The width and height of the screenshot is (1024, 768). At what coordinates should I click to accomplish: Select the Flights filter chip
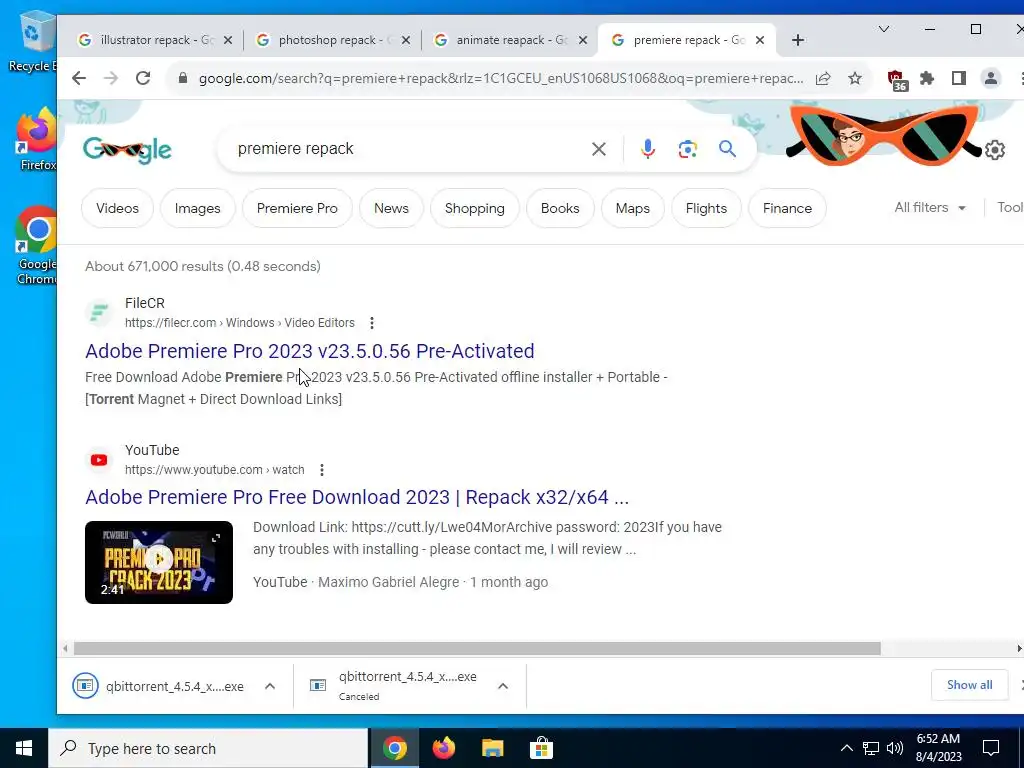click(x=706, y=208)
